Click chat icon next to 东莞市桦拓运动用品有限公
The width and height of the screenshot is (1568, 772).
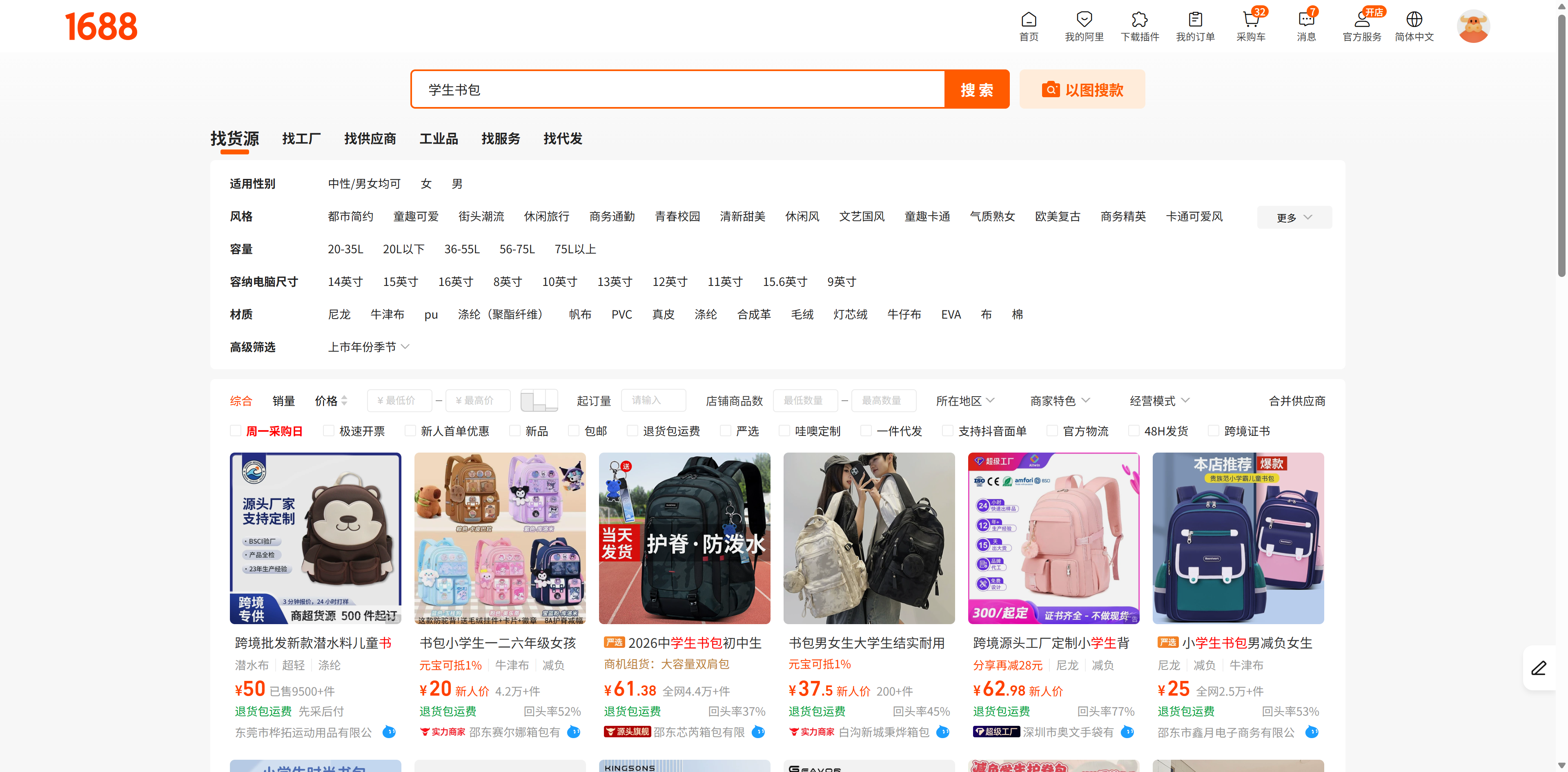(x=389, y=732)
